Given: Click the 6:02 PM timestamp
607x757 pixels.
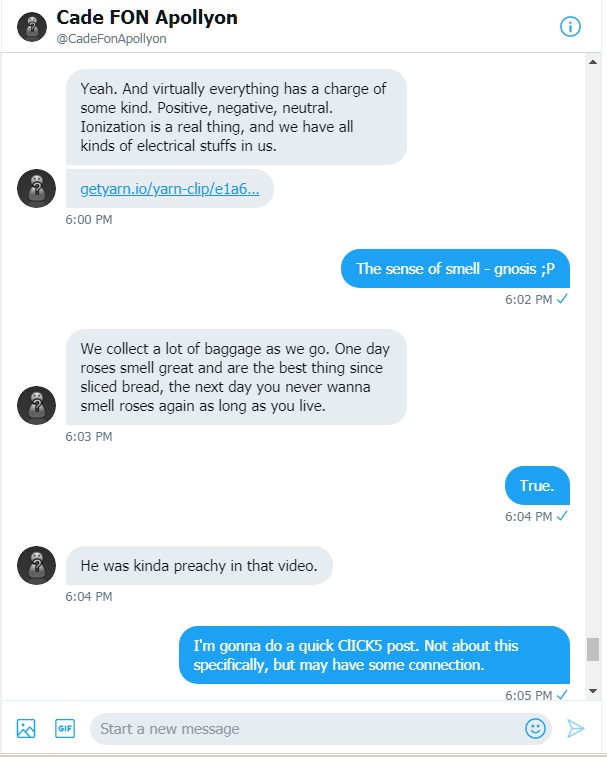Looking at the screenshot, I should (x=528, y=299).
